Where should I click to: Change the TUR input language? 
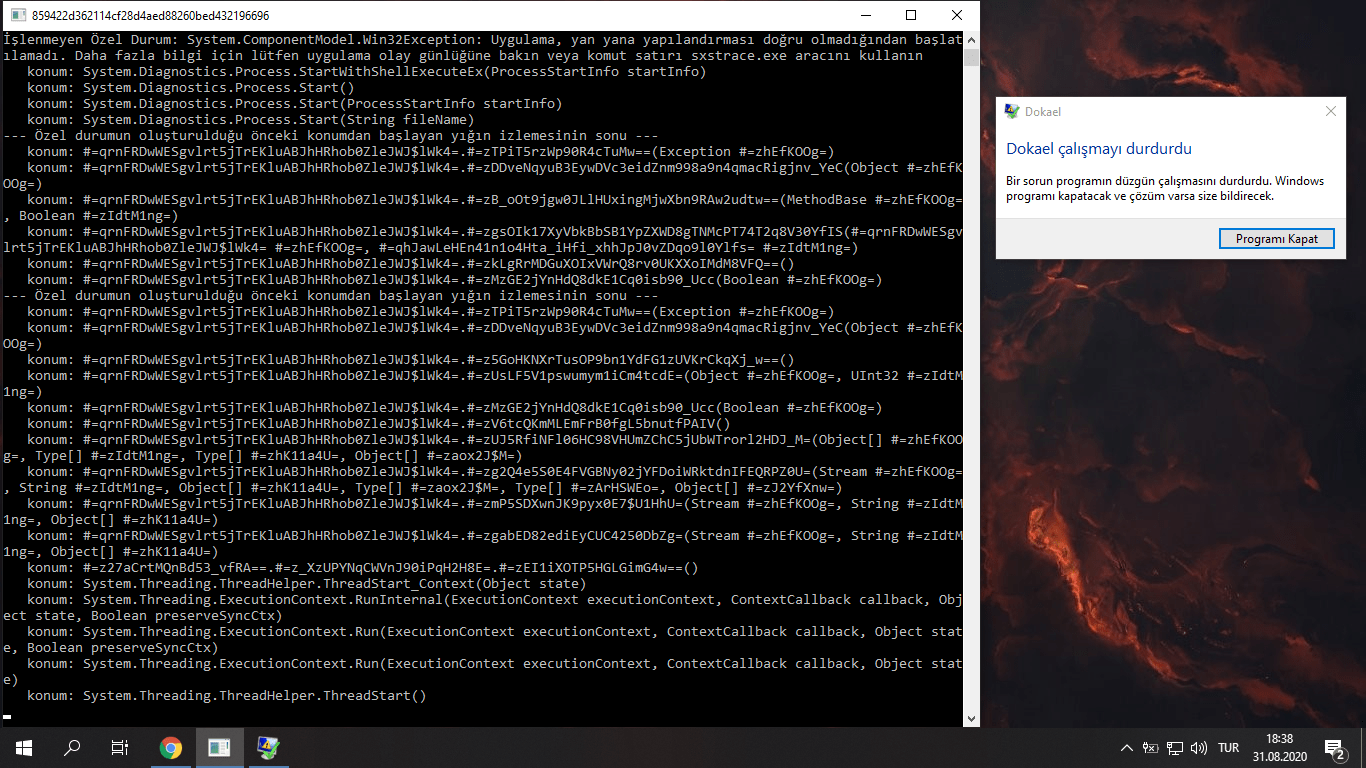click(1228, 748)
